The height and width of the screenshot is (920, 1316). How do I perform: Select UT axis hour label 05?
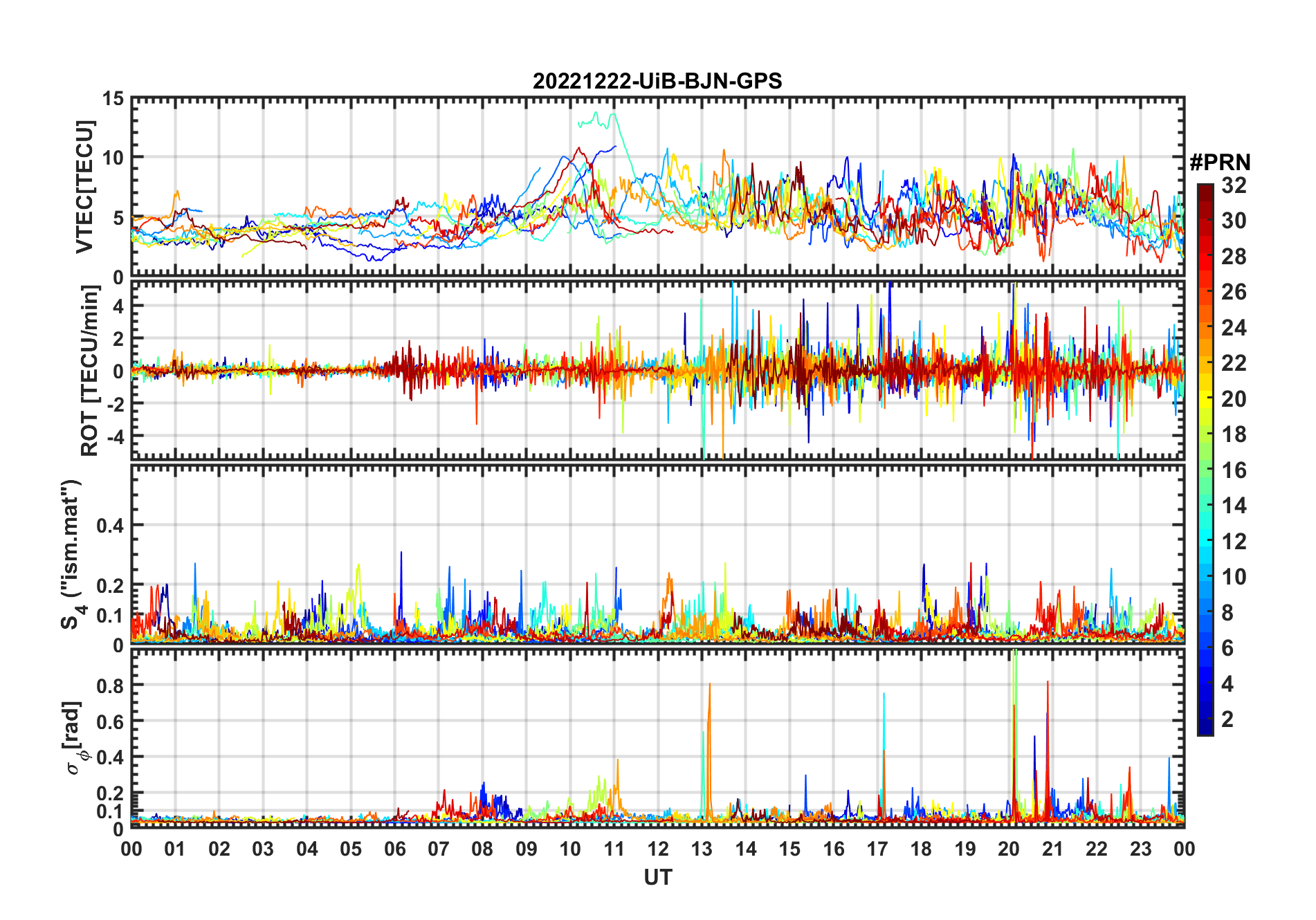tap(351, 849)
